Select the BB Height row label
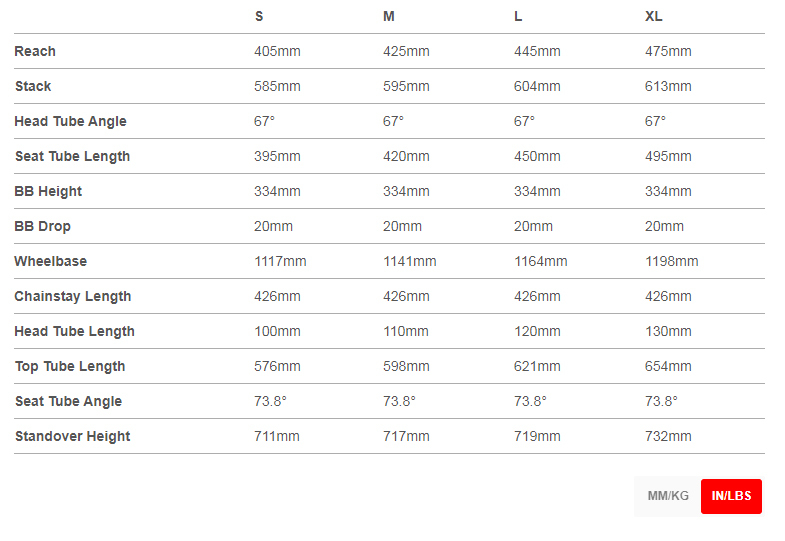 [x=48, y=191]
